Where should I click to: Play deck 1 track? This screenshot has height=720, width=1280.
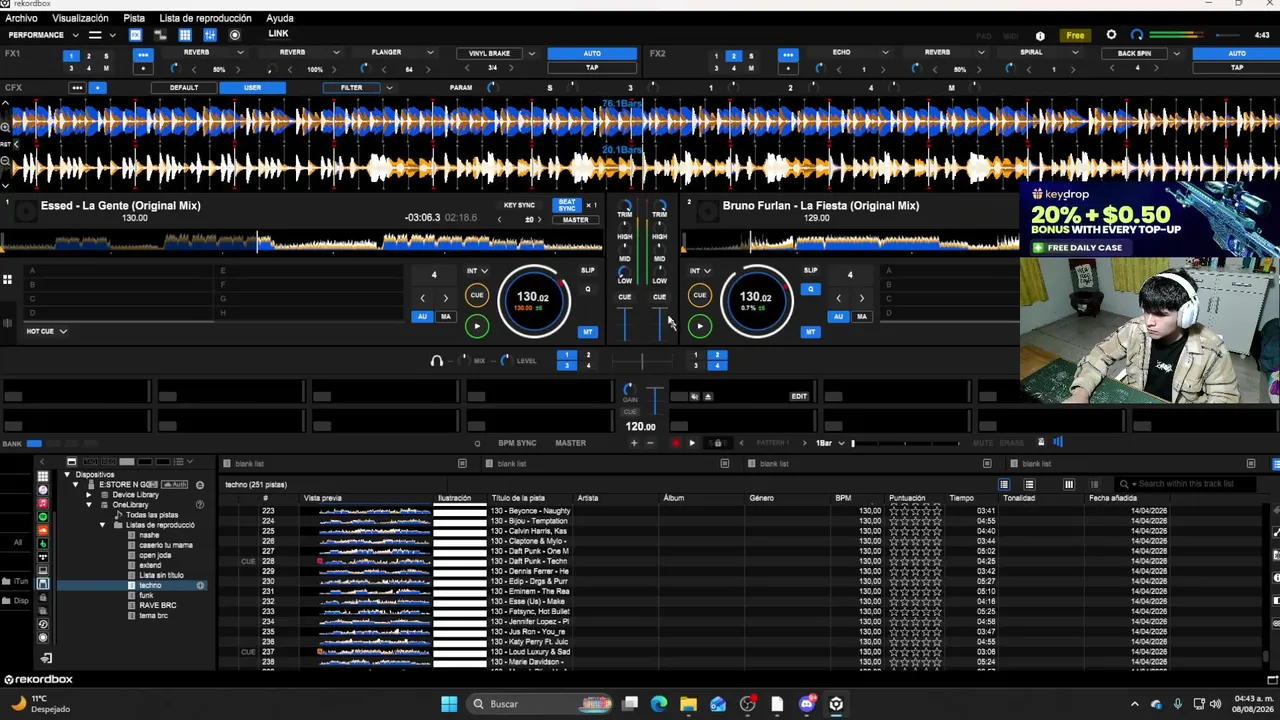pos(477,325)
